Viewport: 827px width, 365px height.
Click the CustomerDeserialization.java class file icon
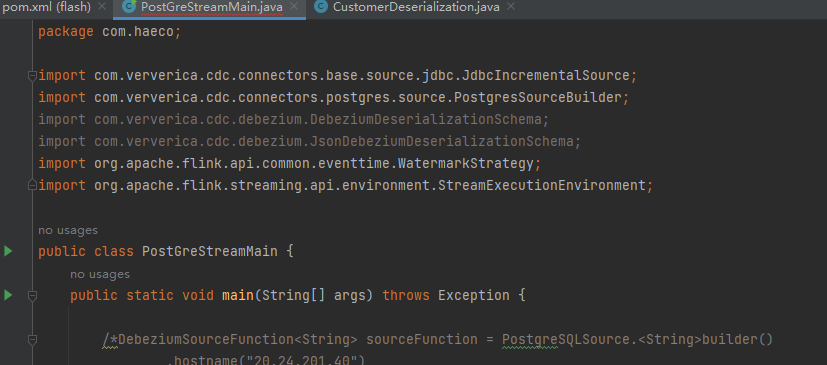click(x=320, y=7)
